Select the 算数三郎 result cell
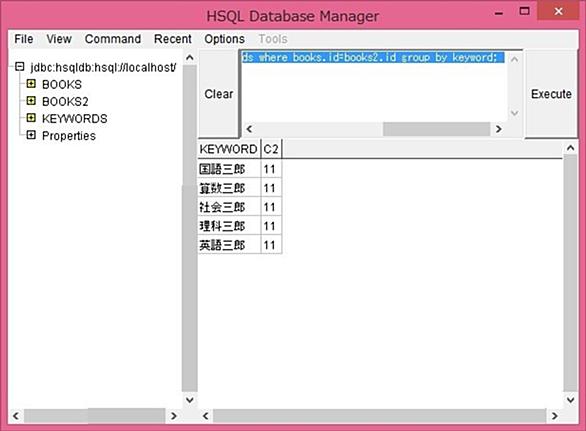586x431 pixels. point(229,188)
